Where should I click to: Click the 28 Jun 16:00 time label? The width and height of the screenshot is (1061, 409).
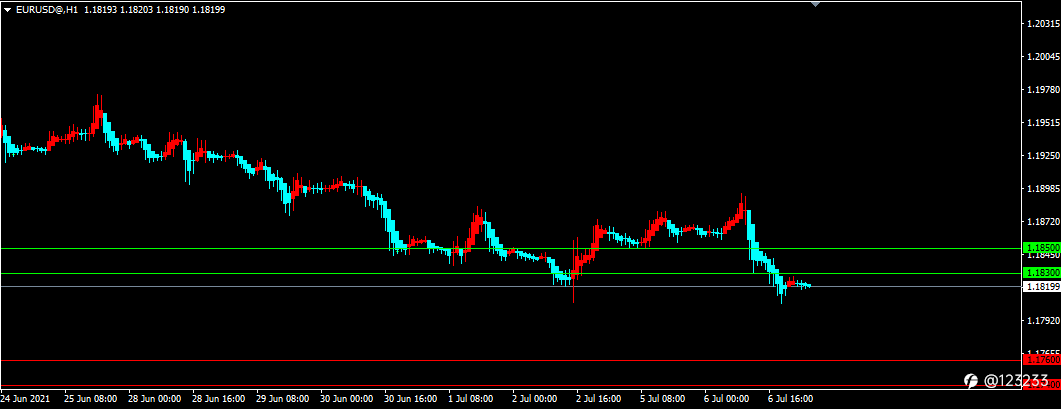point(219,399)
